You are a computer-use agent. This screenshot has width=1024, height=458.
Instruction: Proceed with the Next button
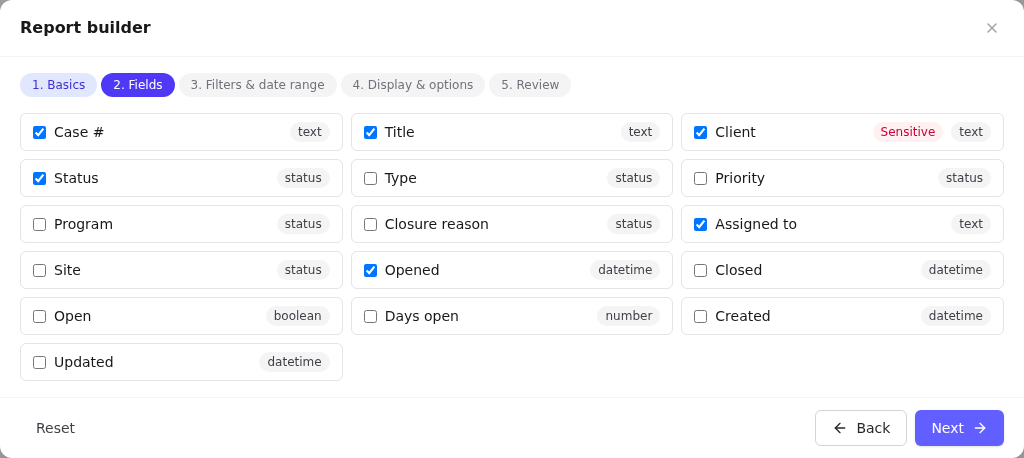(959, 428)
